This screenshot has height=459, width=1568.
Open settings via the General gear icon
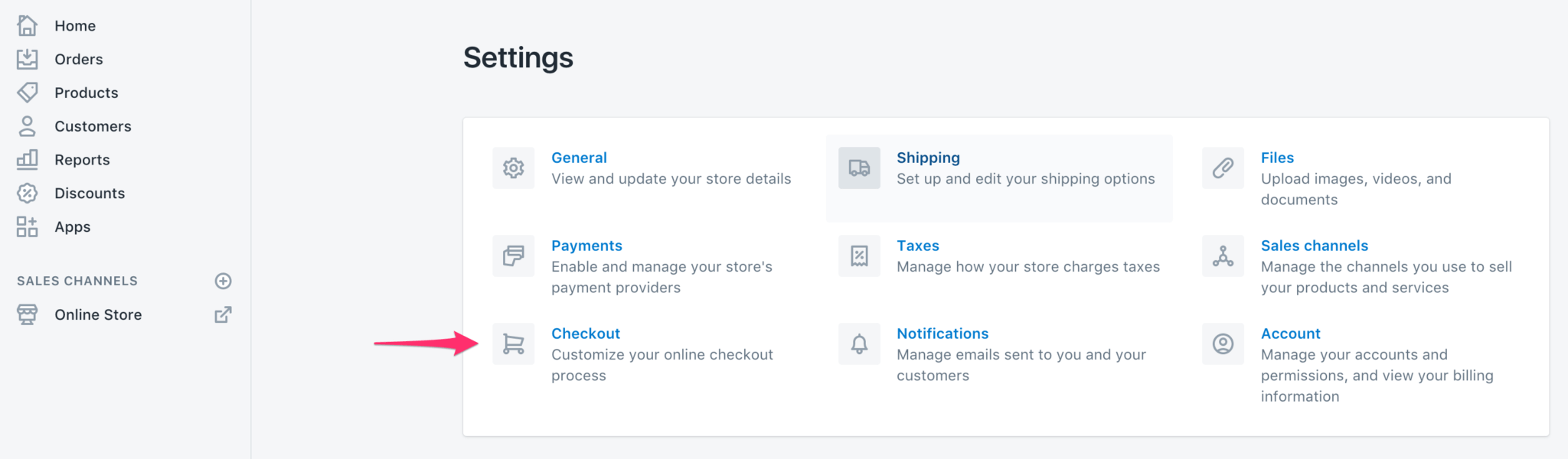click(513, 168)
